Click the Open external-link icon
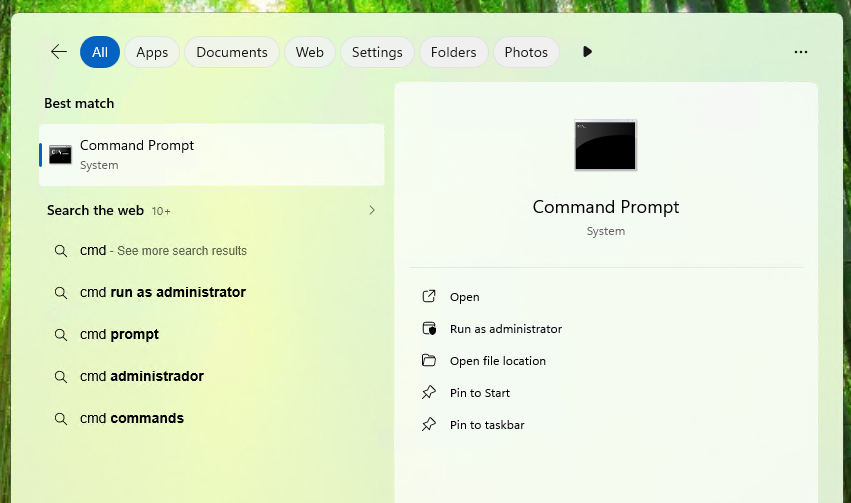 pos(429,296)
